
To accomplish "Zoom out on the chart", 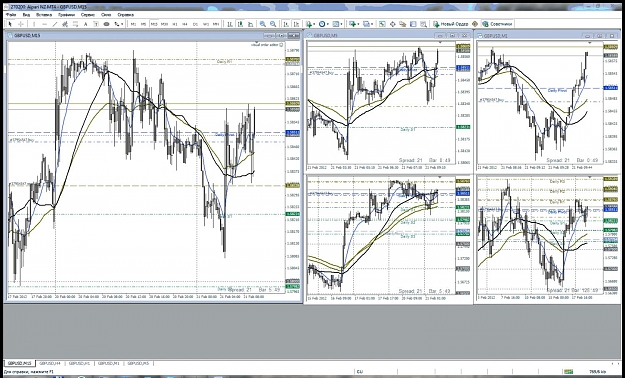I will click(x=273, y=24).
